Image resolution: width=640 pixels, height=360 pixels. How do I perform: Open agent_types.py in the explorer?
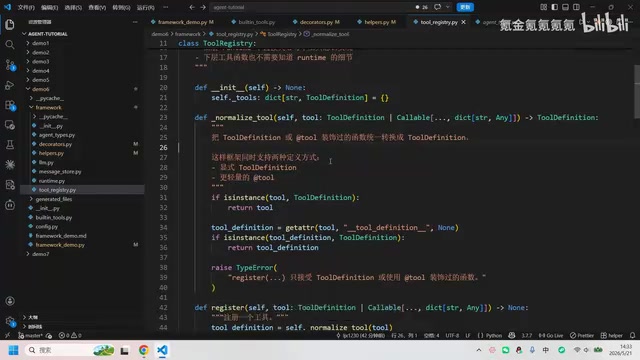tap(57, 135)
